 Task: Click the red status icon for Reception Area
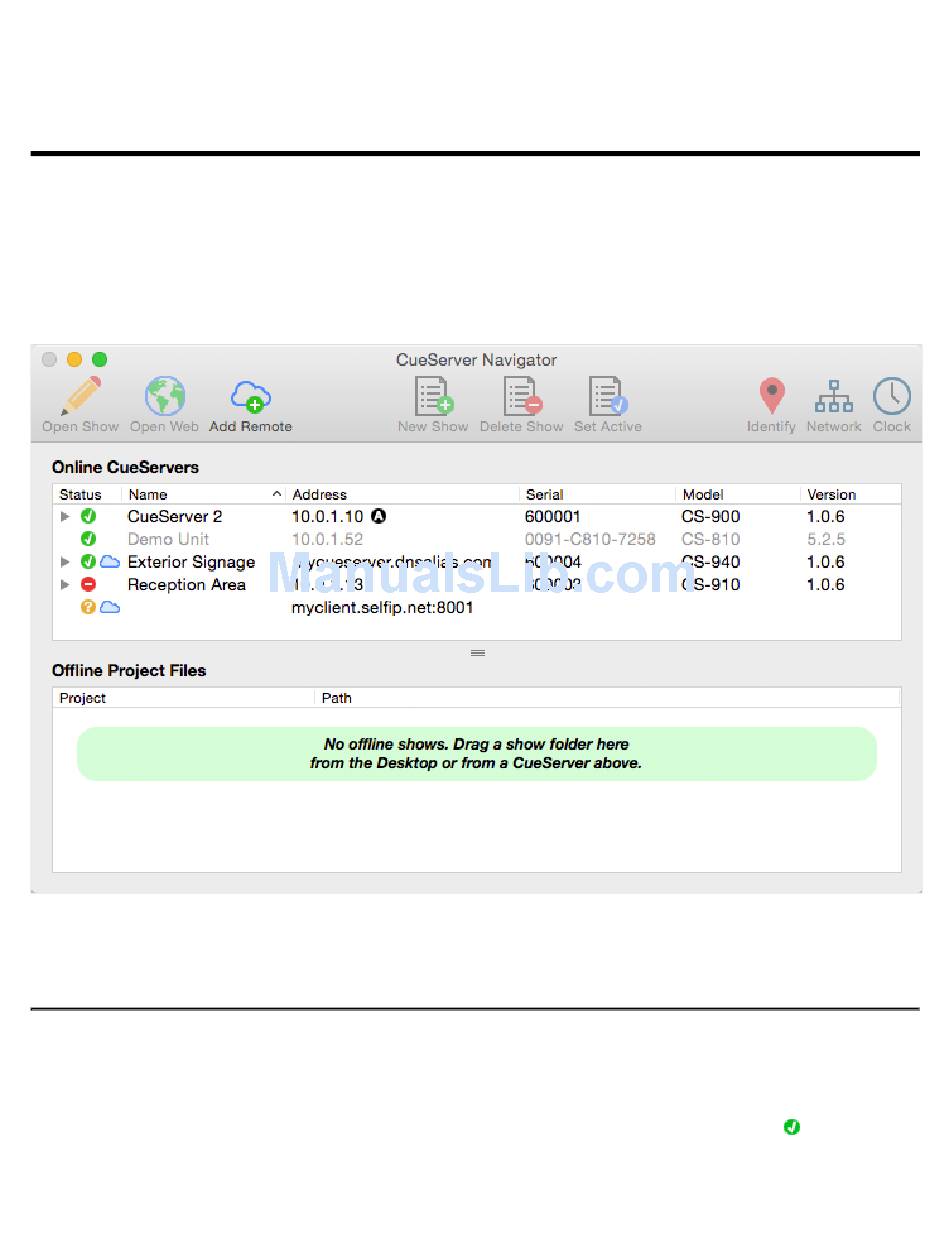tap(88, 585)
